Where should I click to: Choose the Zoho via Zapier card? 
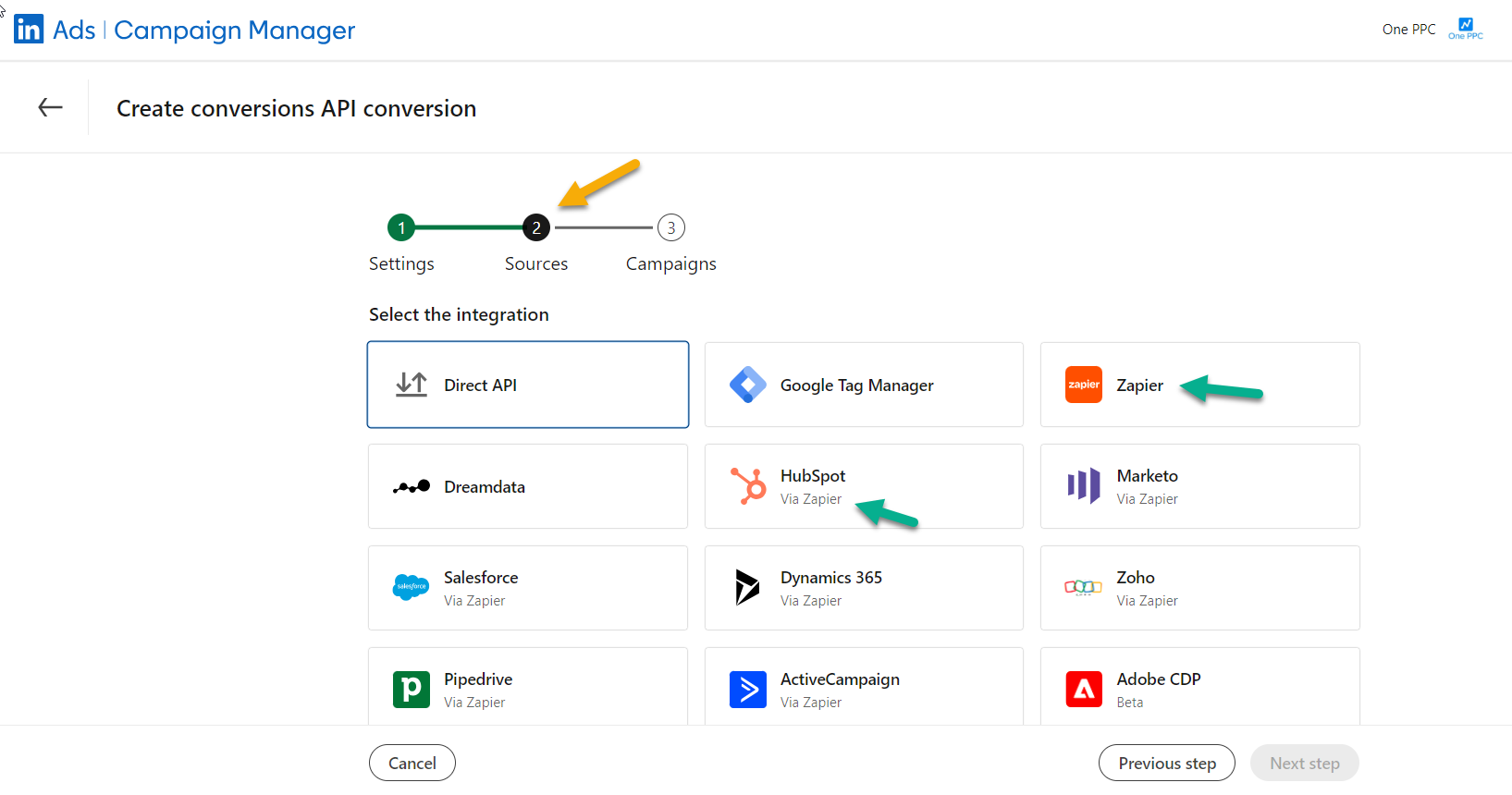pyautogui.click(x=1200, y=588)
